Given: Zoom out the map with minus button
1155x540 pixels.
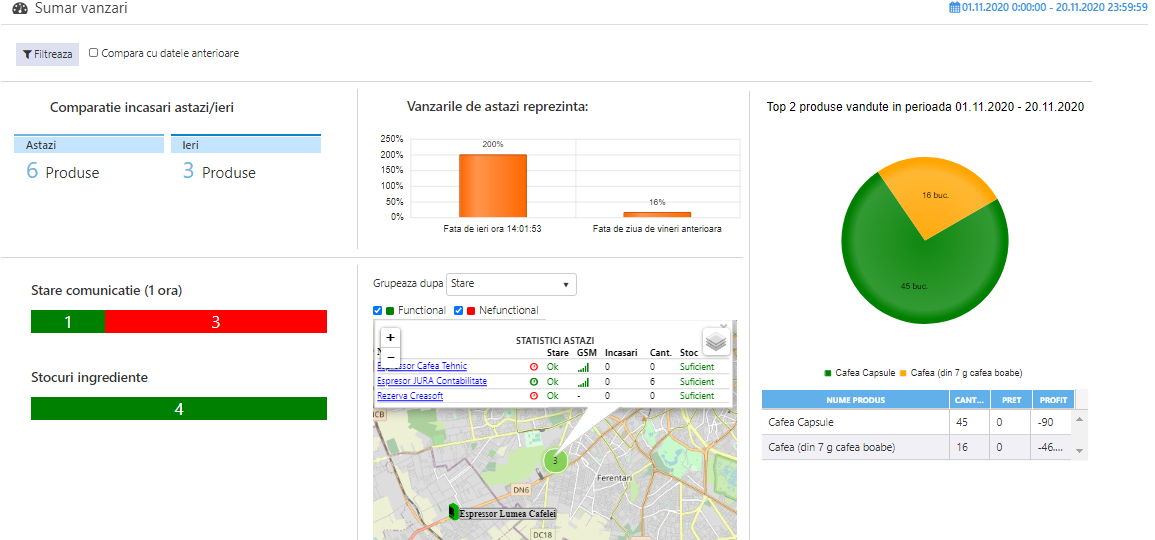Looking at the screenshot, I should [390, 357].
